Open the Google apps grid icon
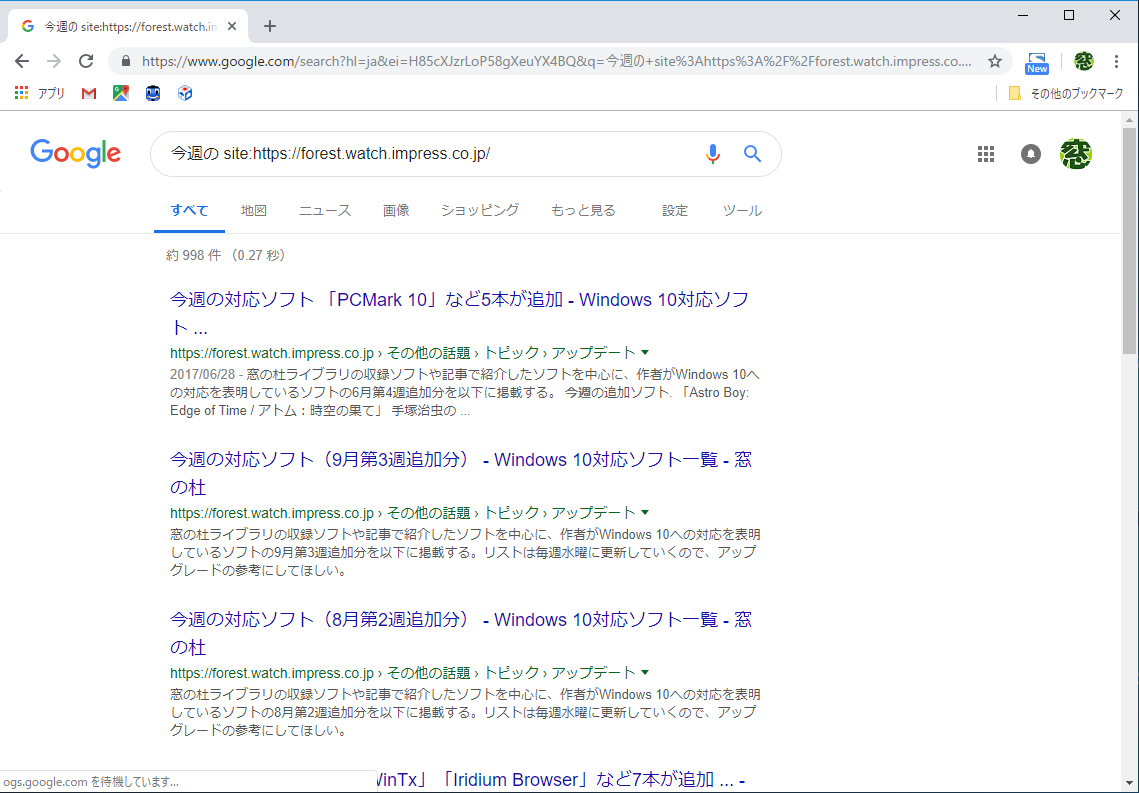The width and height of the screenshot is (1139, 793). pyautogui.click(x=986, y=153)
